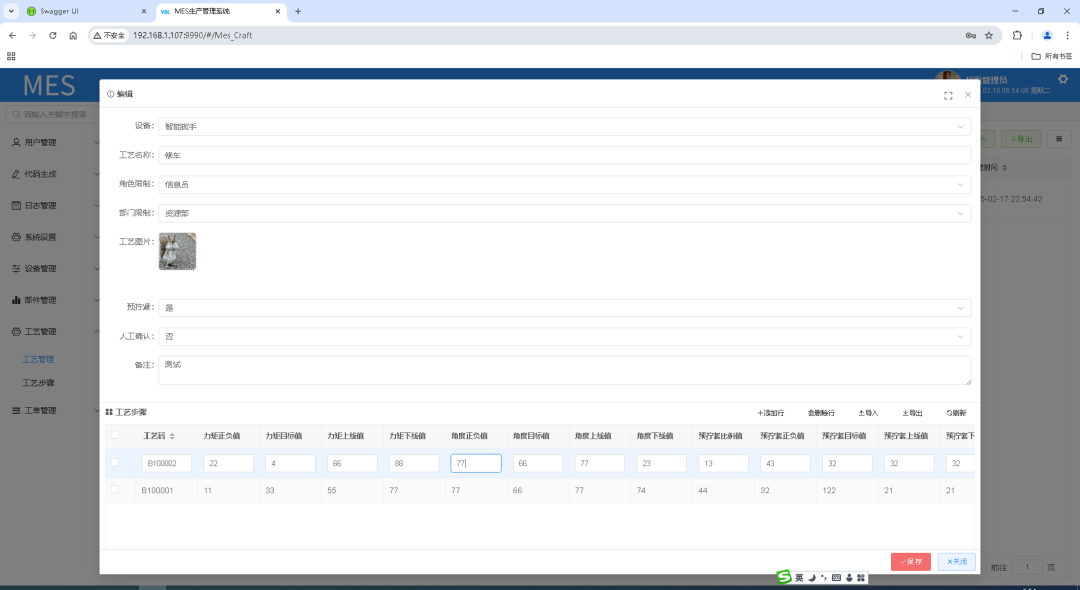Check the checkbox for row B100001
Screen dimensions: 1080x590
click(x=115, y=490)
